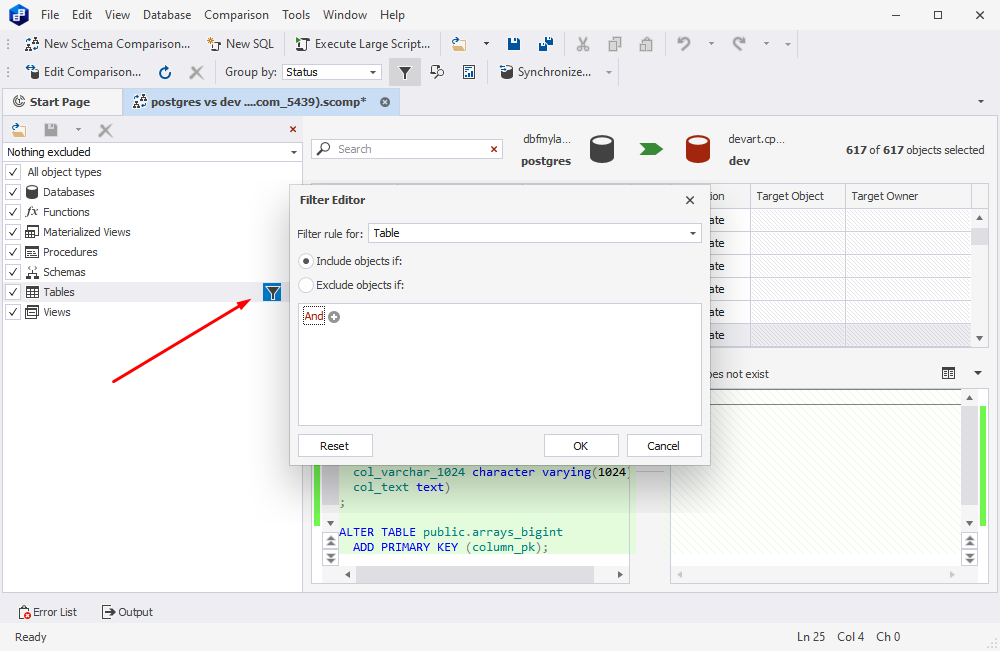Click the And logical operator
Viewport: 1000px width, 651px height.
(x=314, y=316)
